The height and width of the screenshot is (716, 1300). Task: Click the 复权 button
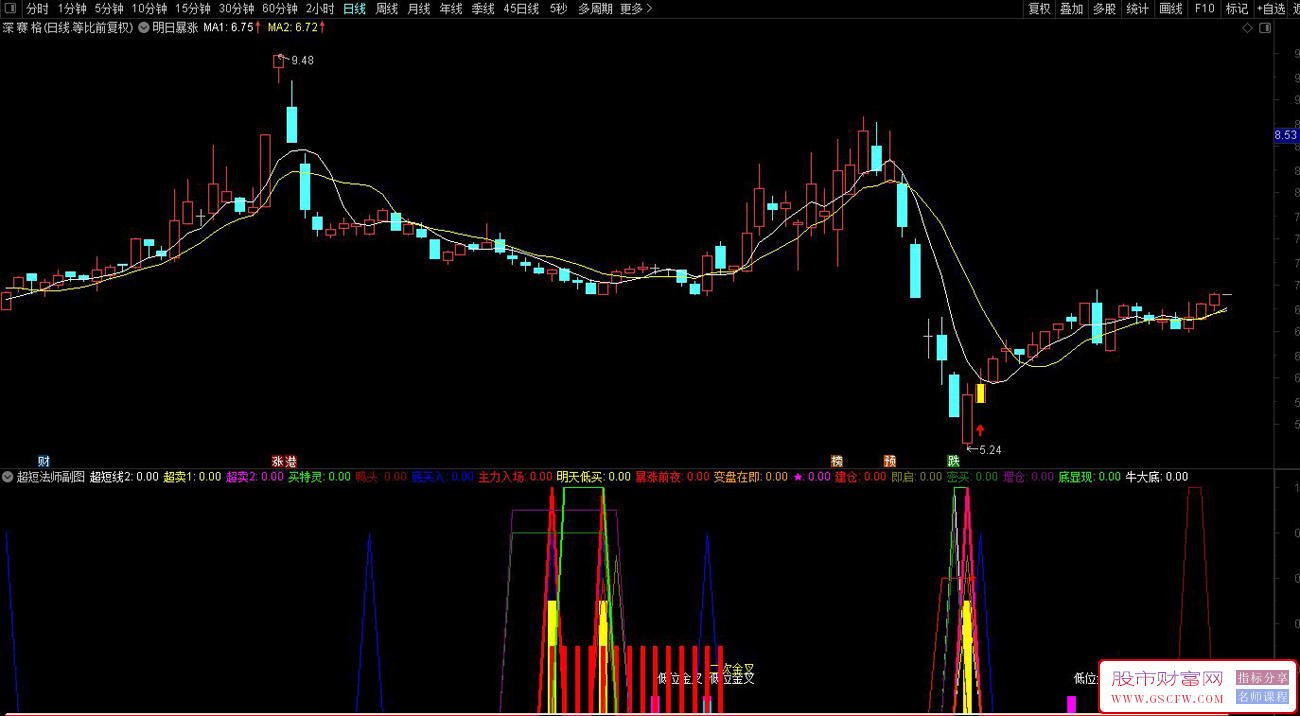tap(1040, 9)
